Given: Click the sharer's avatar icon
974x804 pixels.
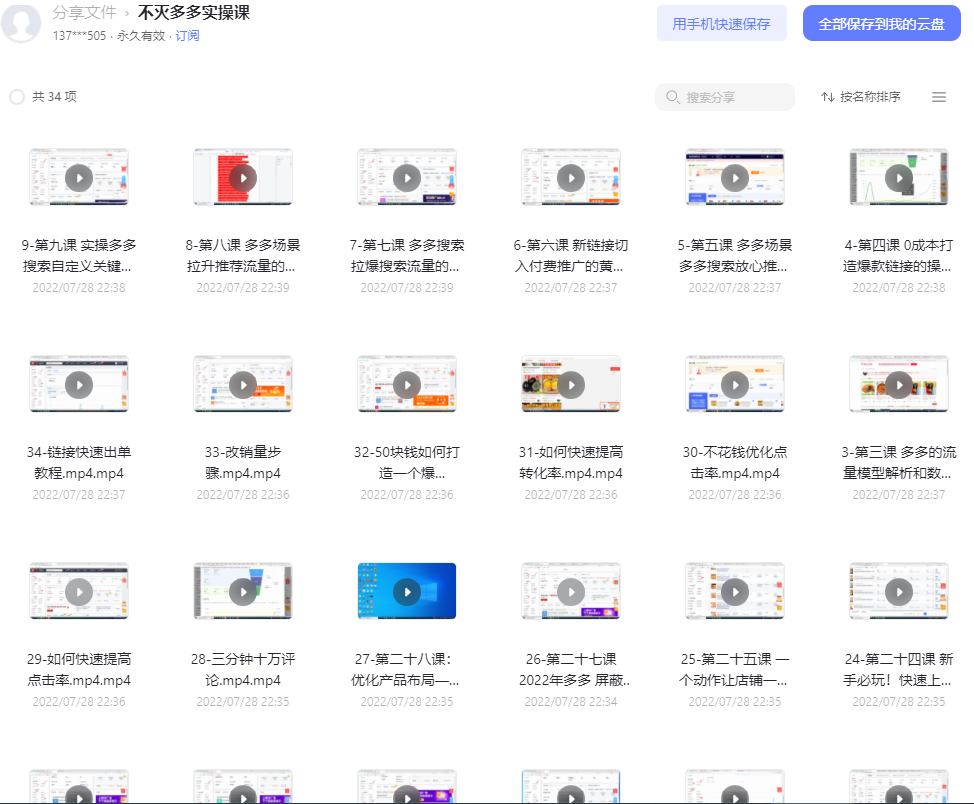Looking at the screenshot, I should pyautogui.click(x=21, y=23).
